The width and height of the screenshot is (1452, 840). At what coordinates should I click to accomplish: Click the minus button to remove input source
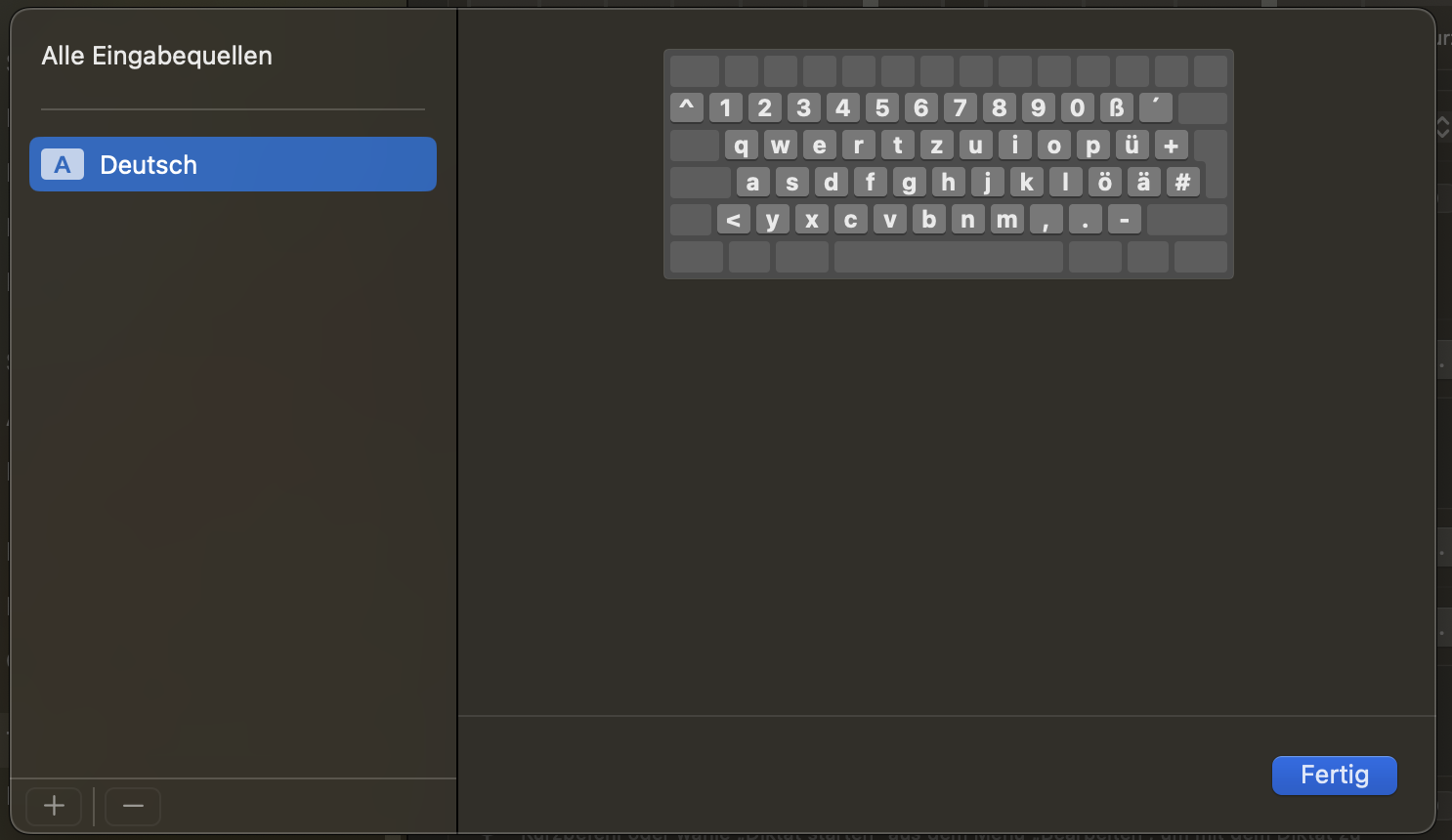(133, 806)
